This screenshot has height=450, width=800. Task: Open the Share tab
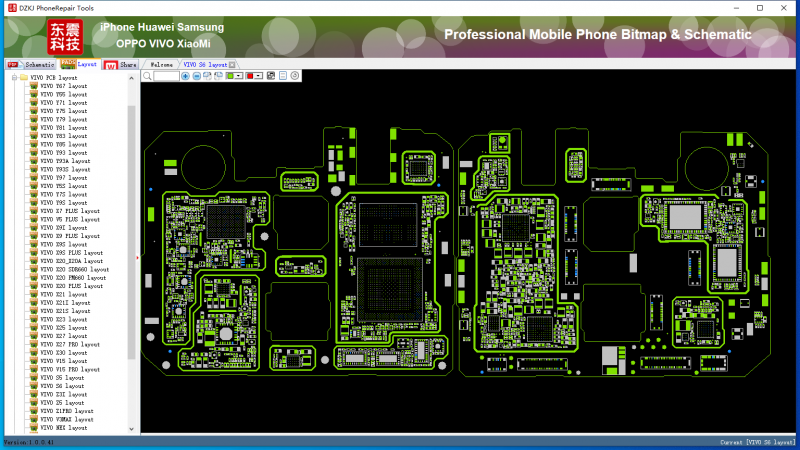click(122, 64)
